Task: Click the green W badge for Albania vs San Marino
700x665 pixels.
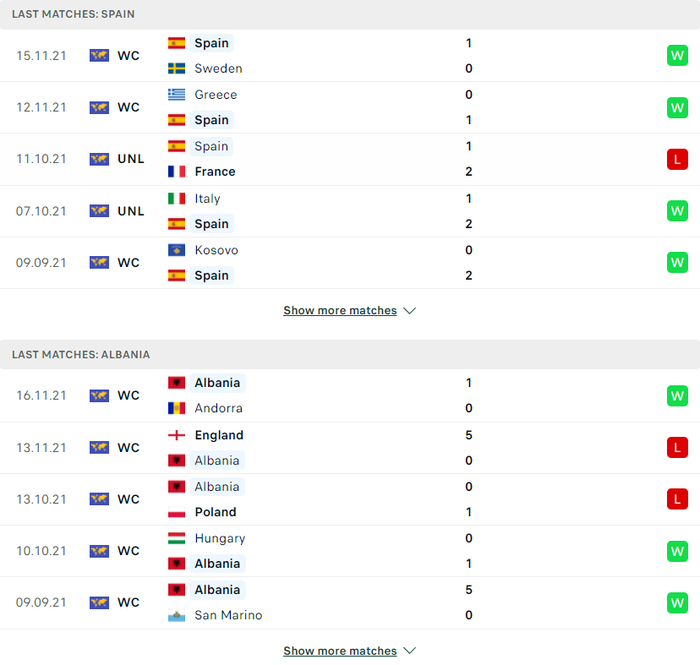Action: pos(677,603)
